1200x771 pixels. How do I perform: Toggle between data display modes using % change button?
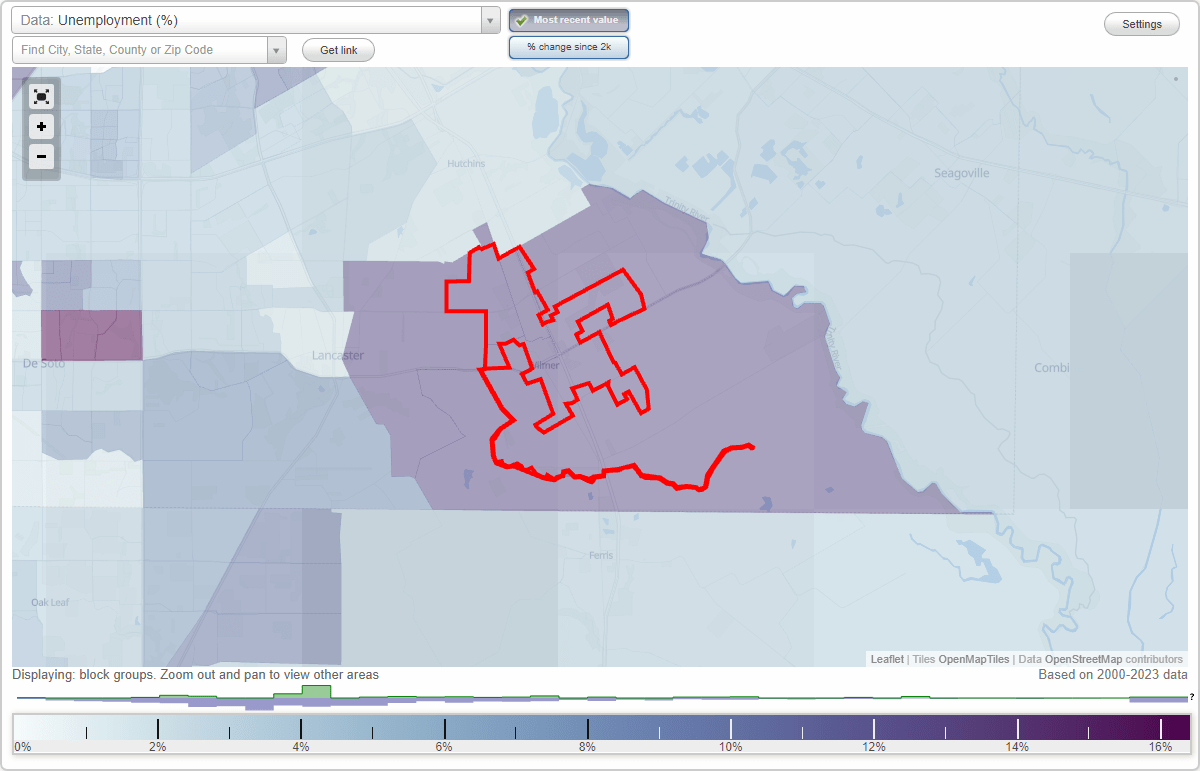pos(568,46)
